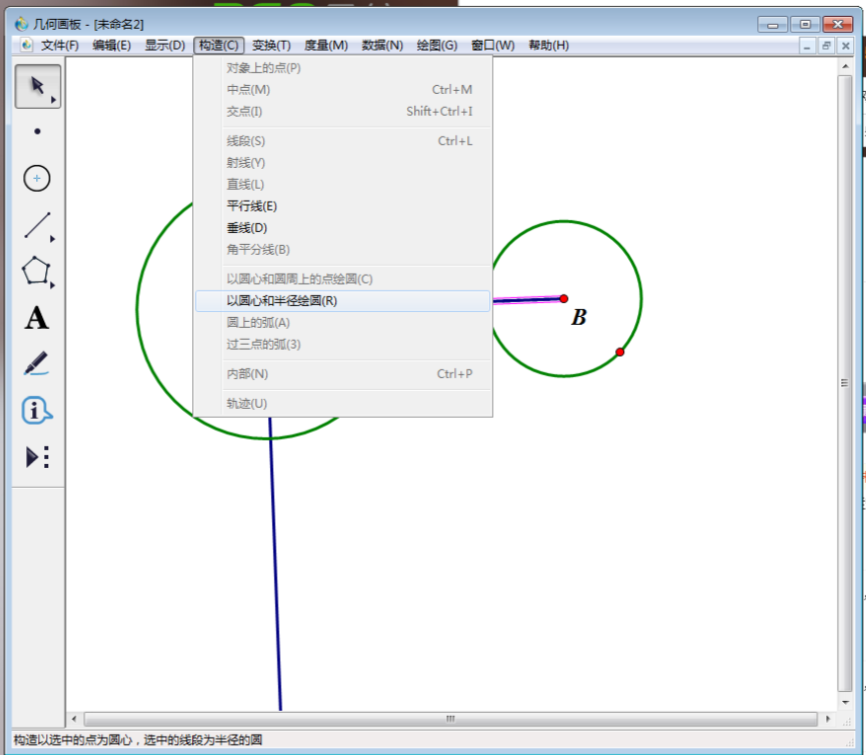Open the 显示(D) menu
This screenshot has width=866, height=755.
tap(165, 45)
